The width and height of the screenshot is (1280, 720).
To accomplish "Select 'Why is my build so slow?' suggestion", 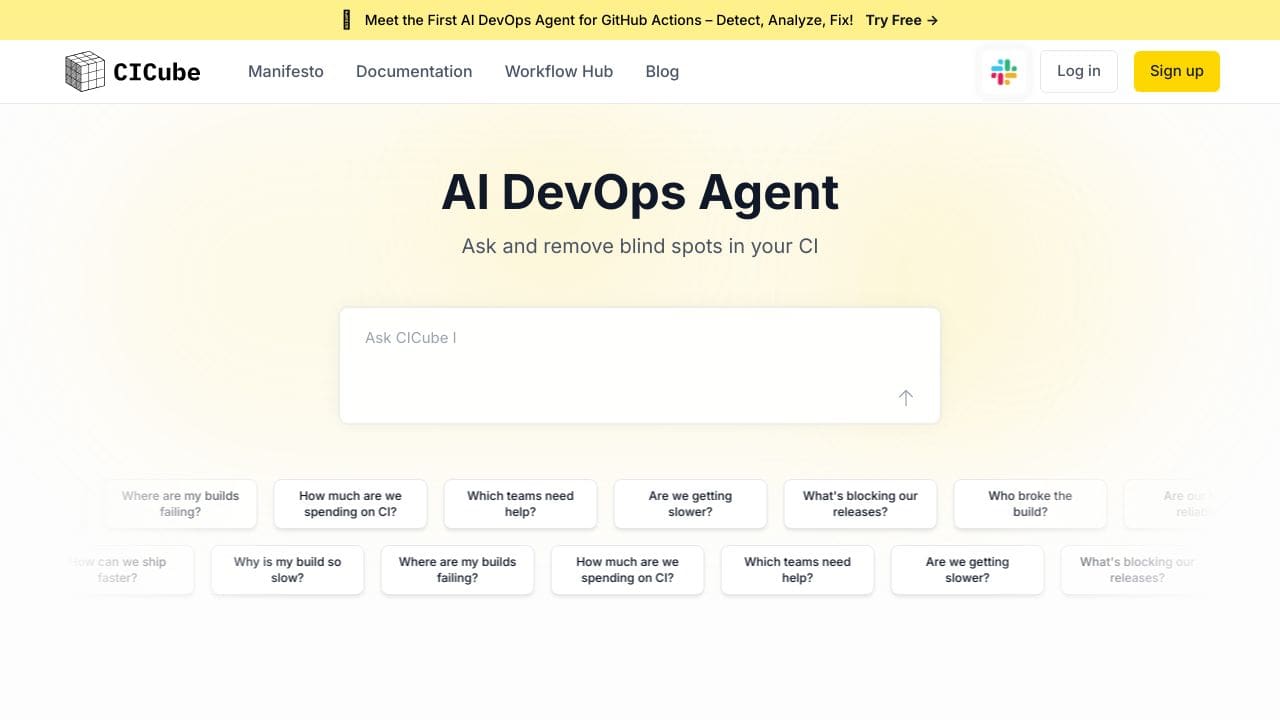I will pos(287,570).
